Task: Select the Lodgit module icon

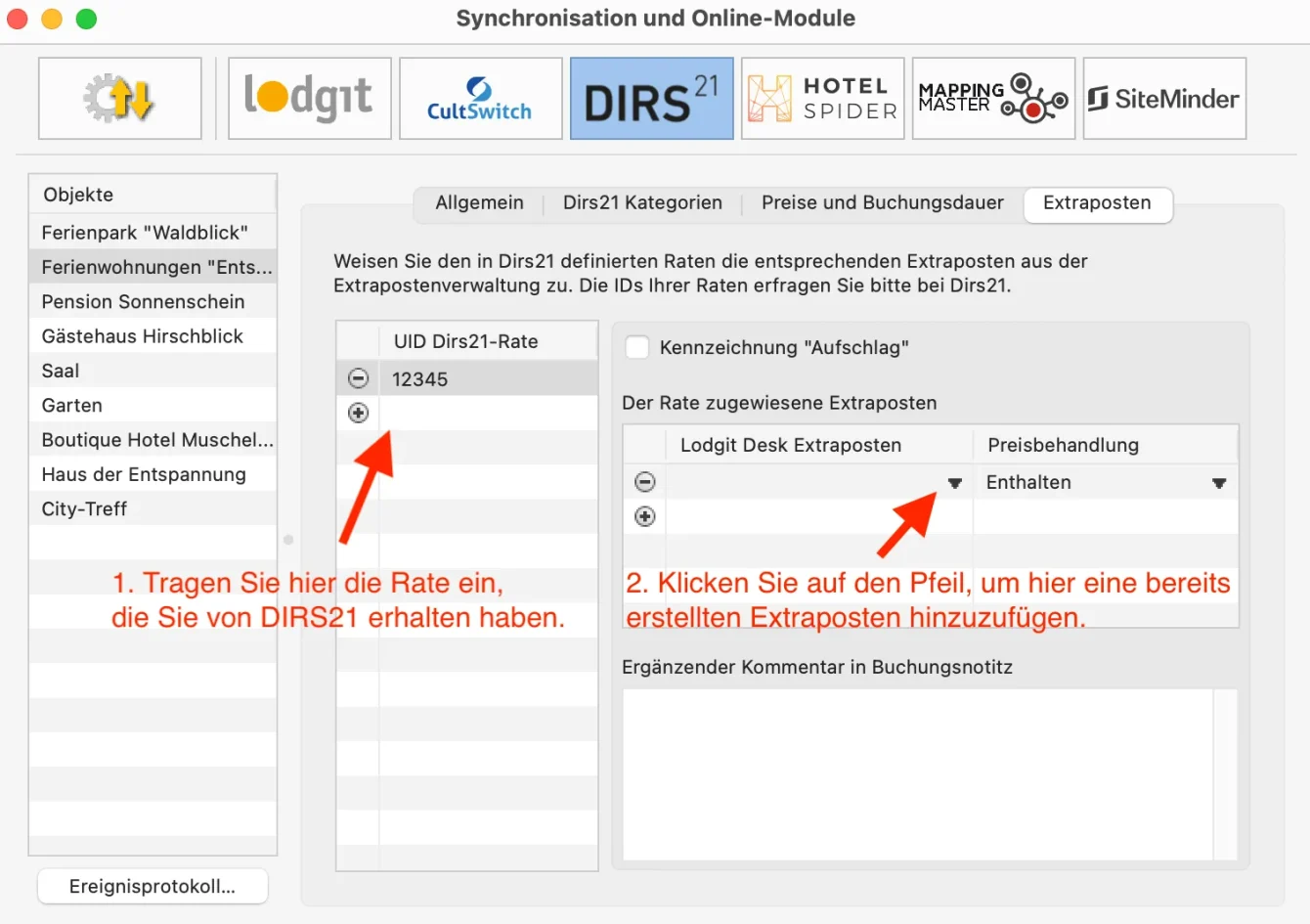Action: pyautogui.click(x=309, y=99)
